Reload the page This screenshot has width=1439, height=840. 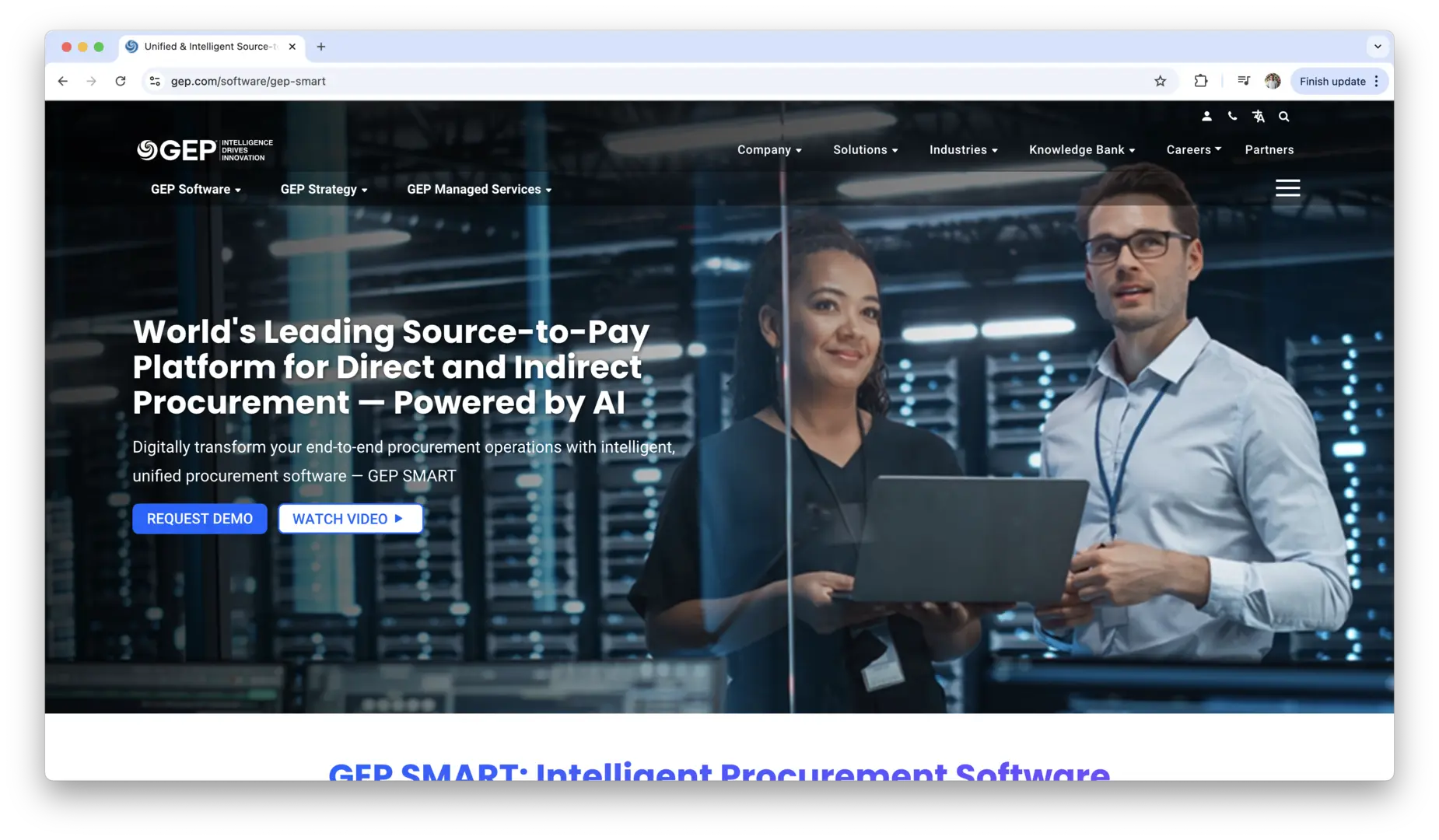[x=121, y=81]
